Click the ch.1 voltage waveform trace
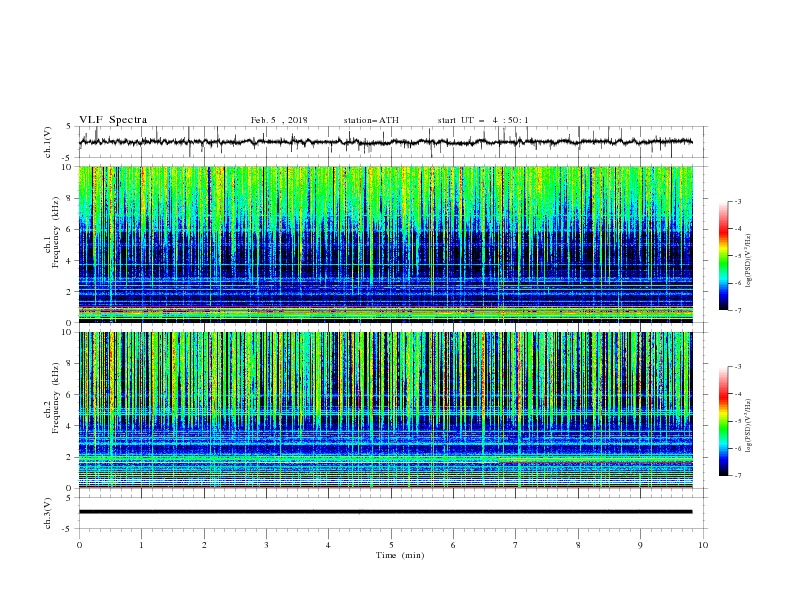Viewport: 792px width, 612px height. pyautogui.click(x=385, y=142)
